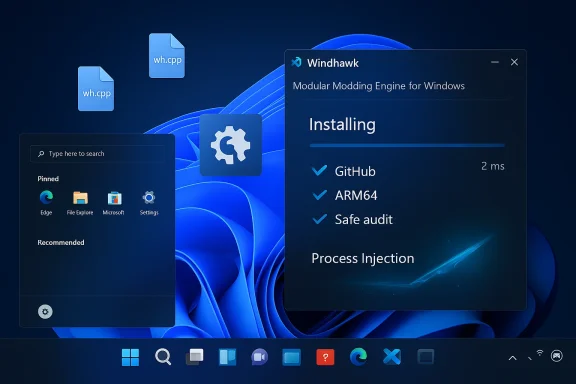This screenshot has height=384, width=576.
Task: Click the ARM64 label
Action: click(x=356, y=195)
